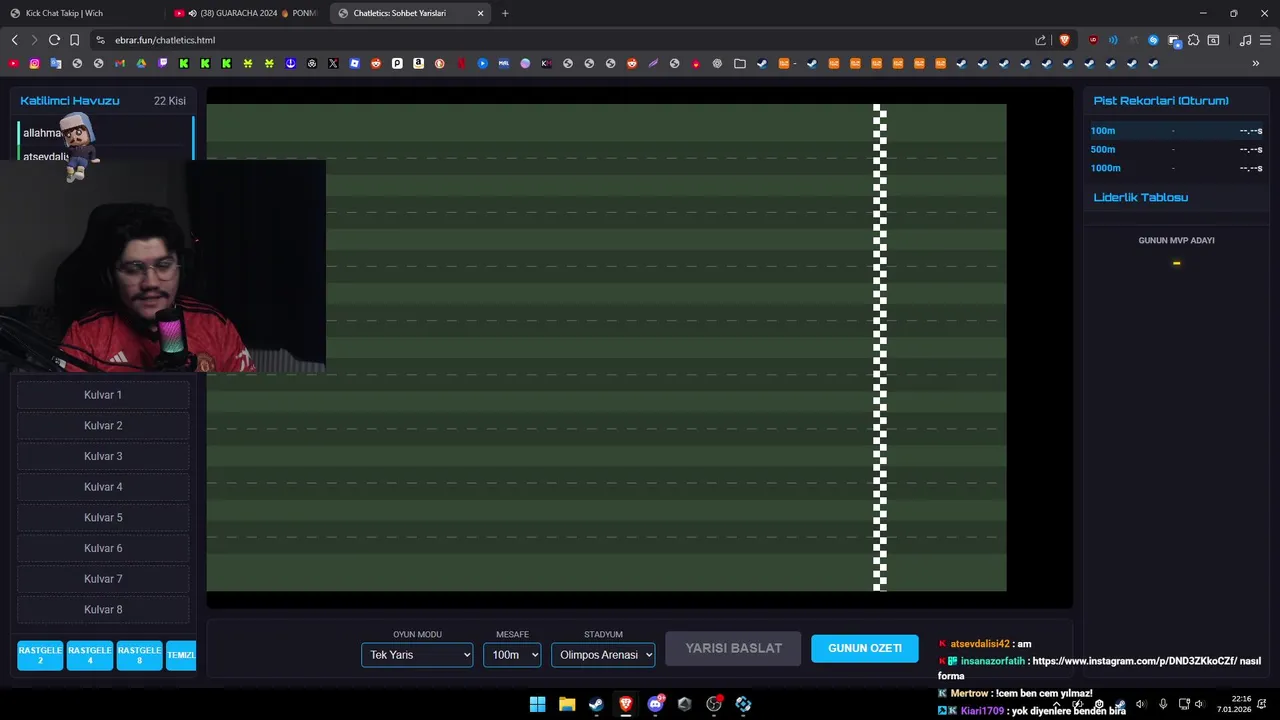Open the Instagram link in chat
Image resolution: width=1280 pixels, height=720 pixels.
[x=1134, y=661]
